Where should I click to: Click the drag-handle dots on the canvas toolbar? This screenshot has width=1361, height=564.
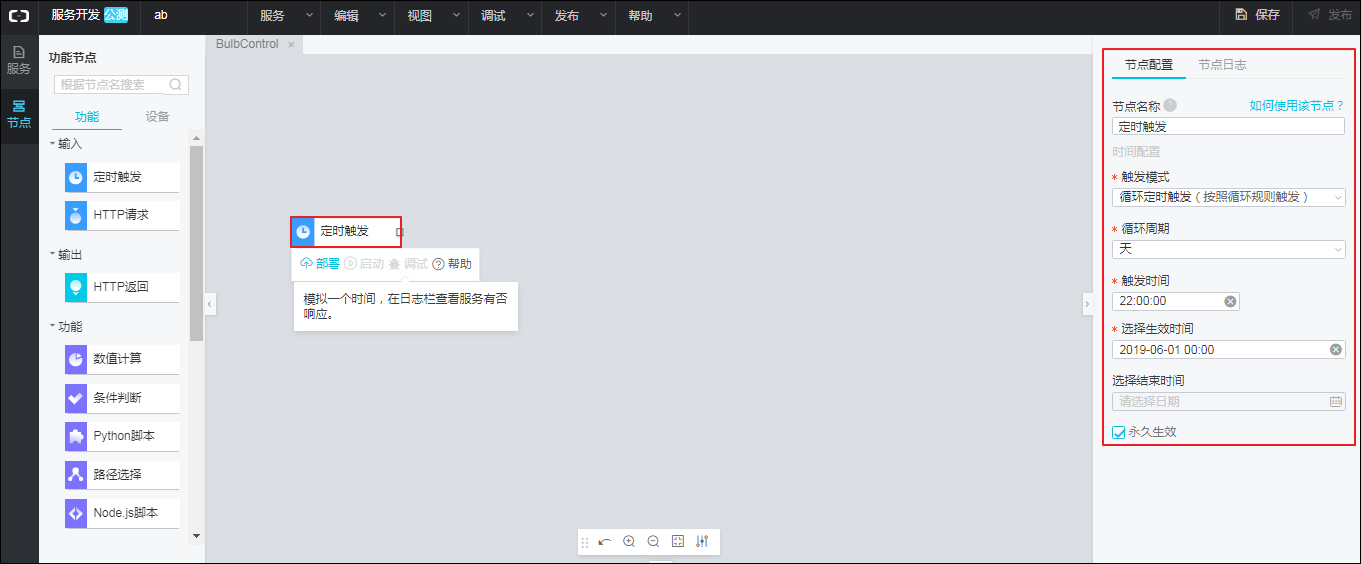pos(585,542)
